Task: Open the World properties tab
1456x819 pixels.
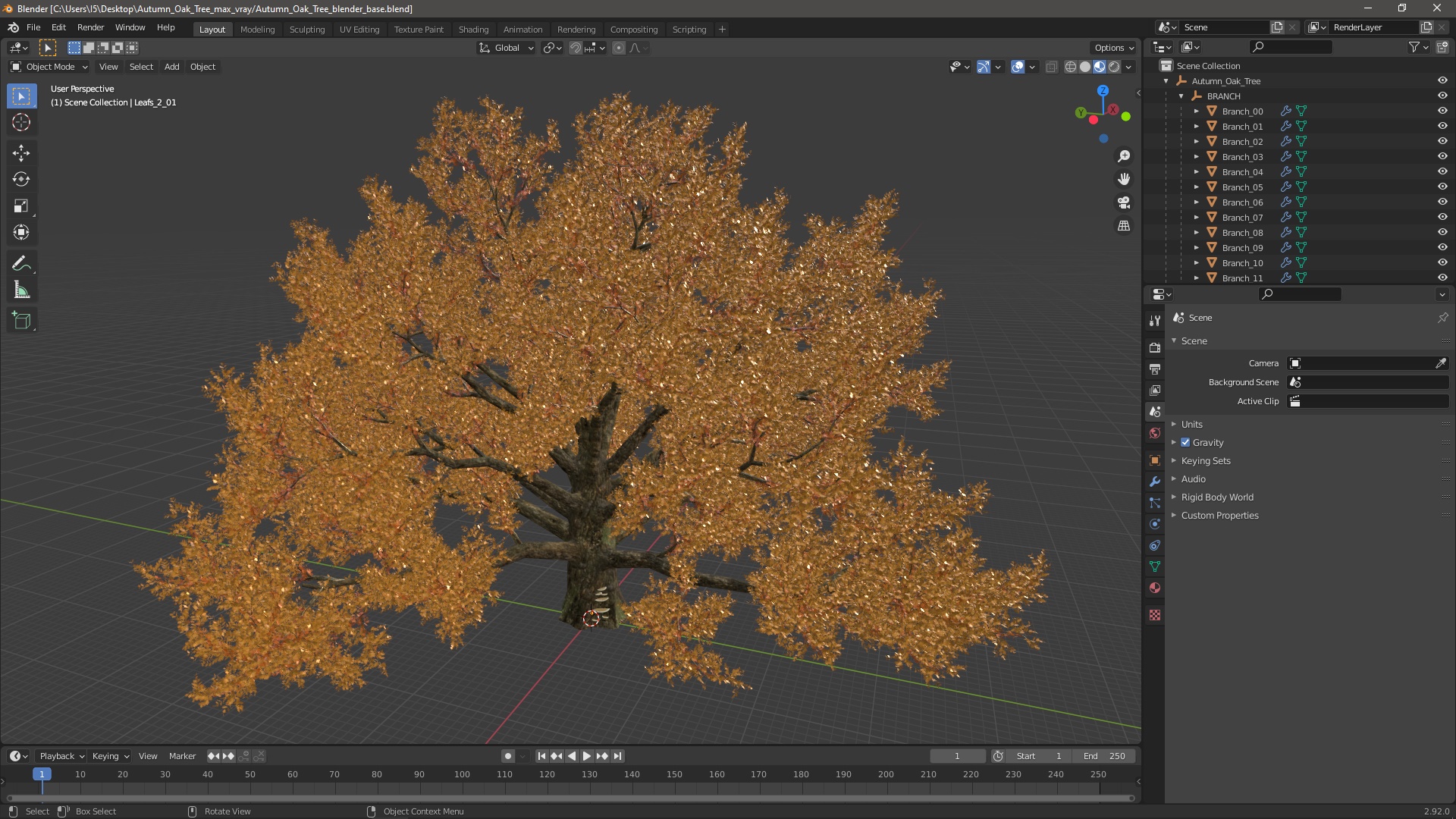Action: tap(1155, 433)
